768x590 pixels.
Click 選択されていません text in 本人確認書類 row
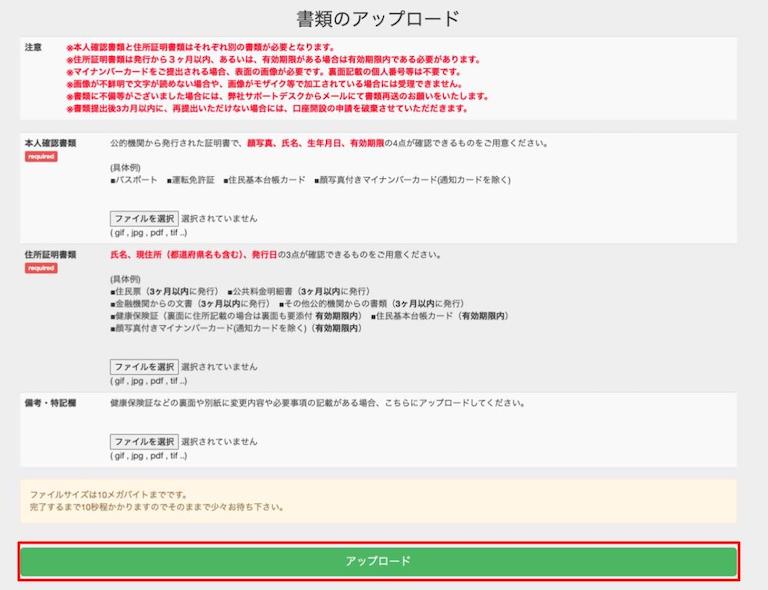[219, 218]
